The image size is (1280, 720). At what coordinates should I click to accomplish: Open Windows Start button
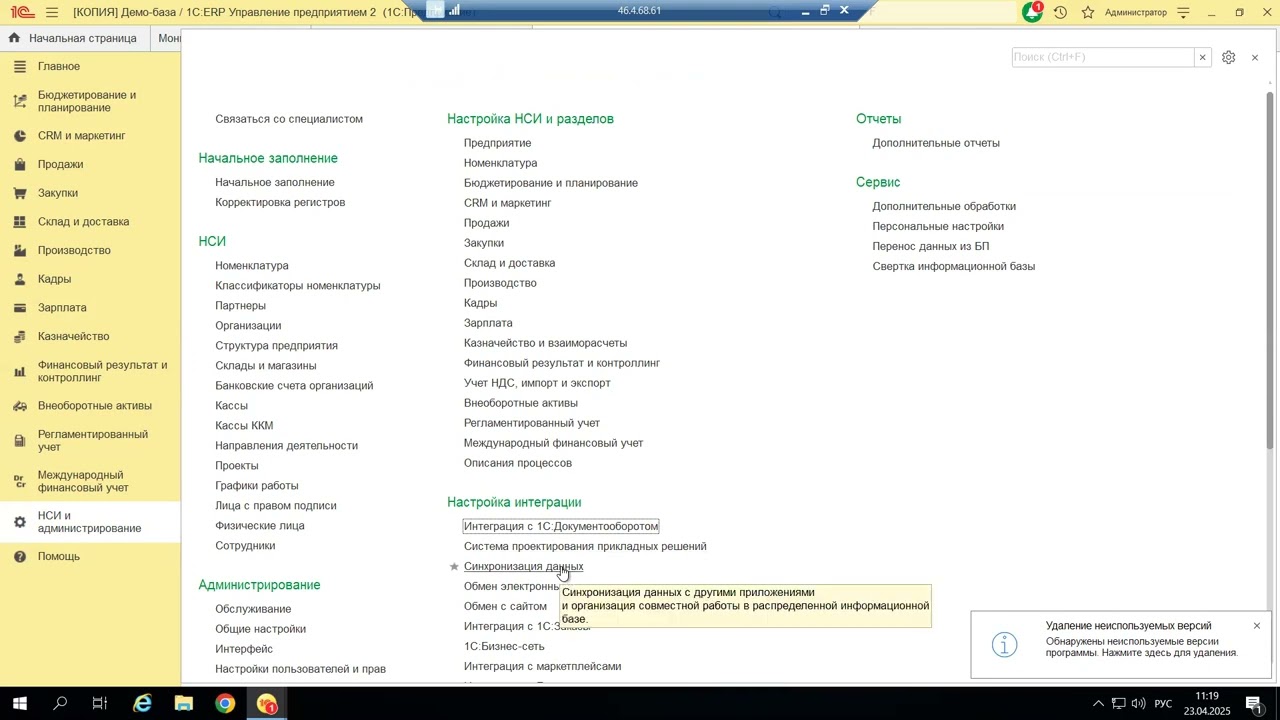tap(20, 704)
